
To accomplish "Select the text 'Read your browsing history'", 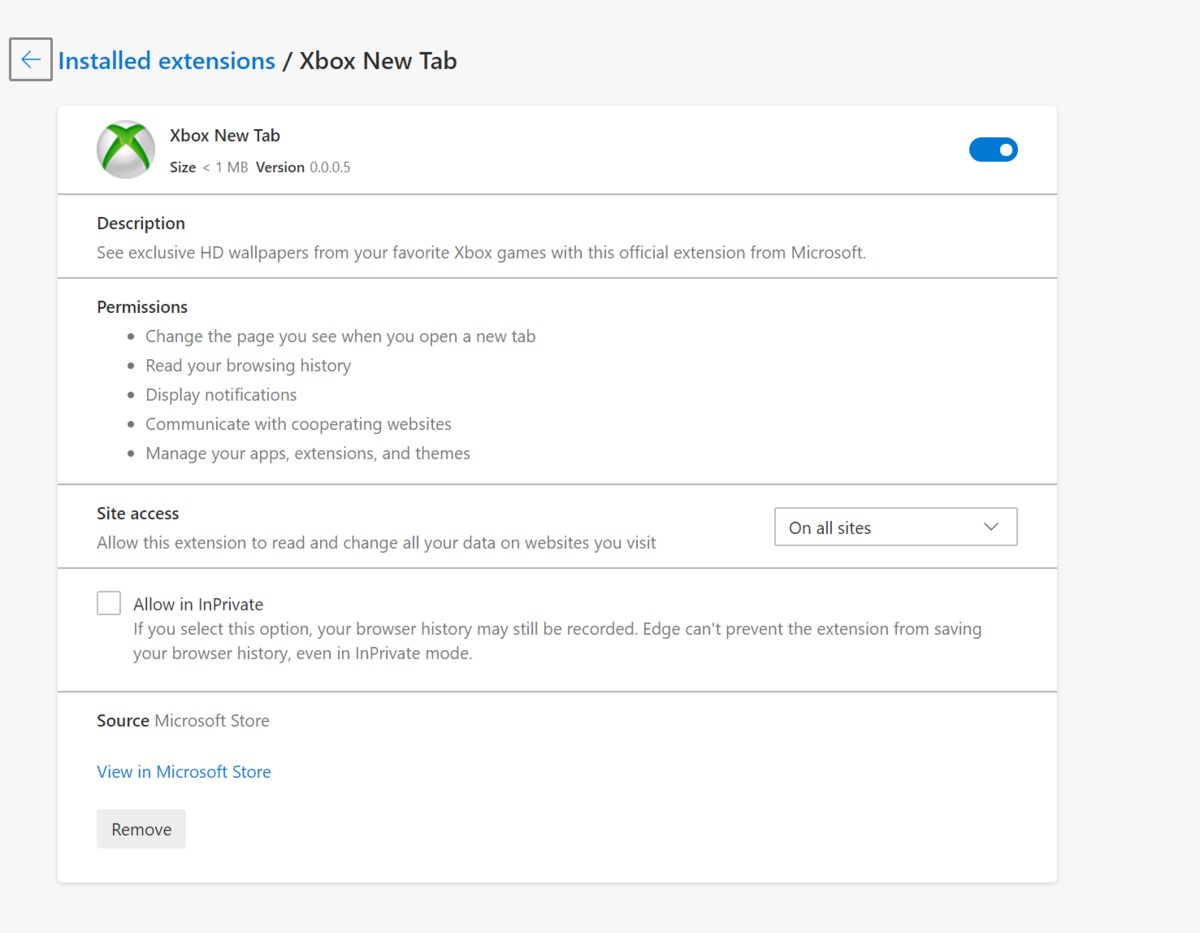I will pyautogui.click(x=248, y=366).
